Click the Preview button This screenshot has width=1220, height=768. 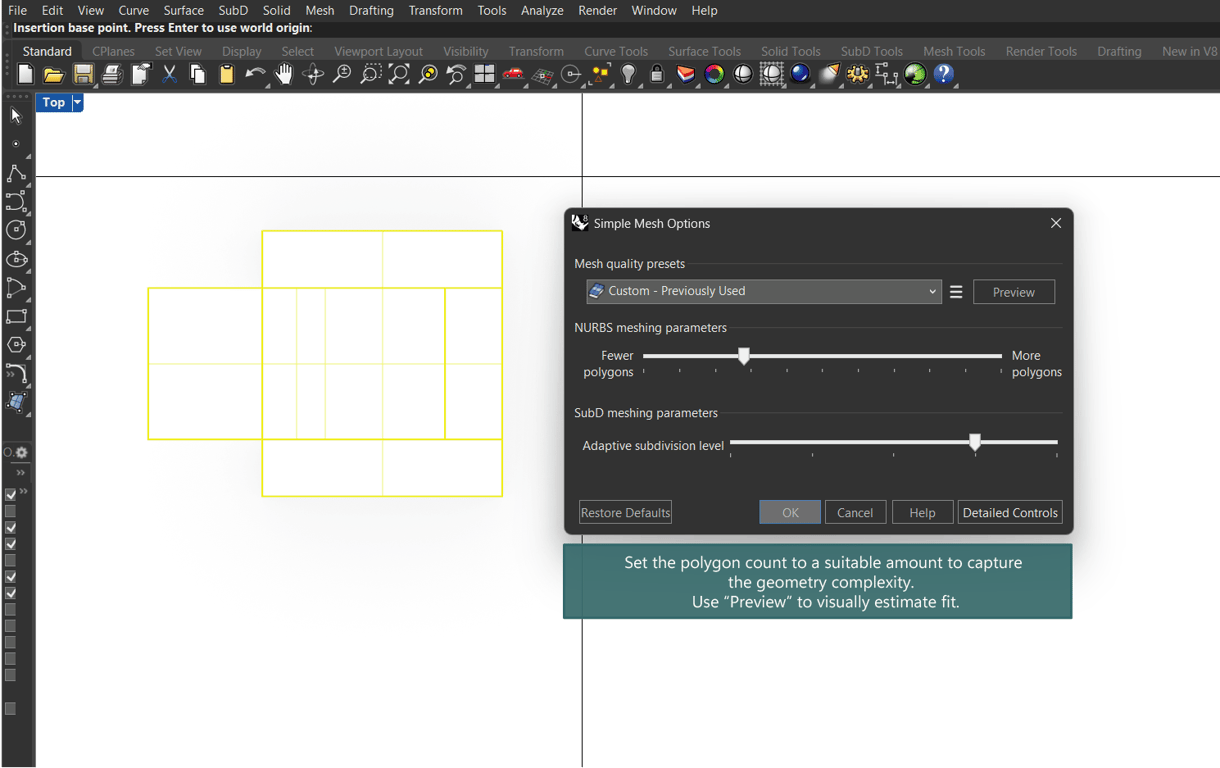(1014, 292)
